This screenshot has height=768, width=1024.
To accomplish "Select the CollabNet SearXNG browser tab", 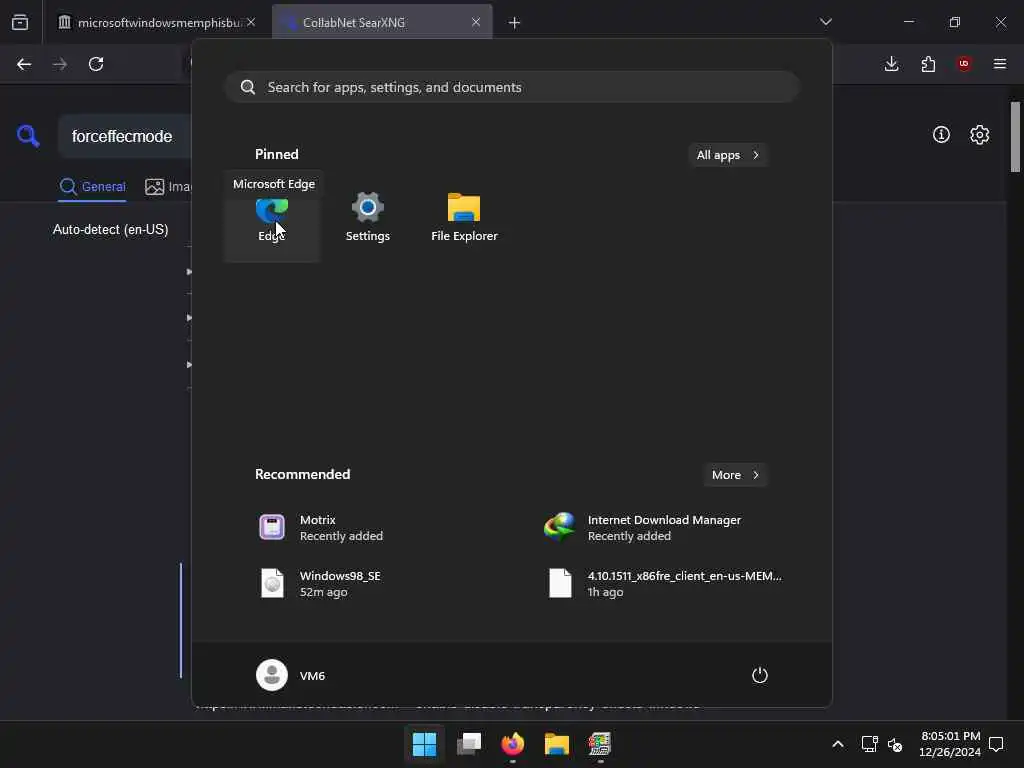I will point(382,22).
